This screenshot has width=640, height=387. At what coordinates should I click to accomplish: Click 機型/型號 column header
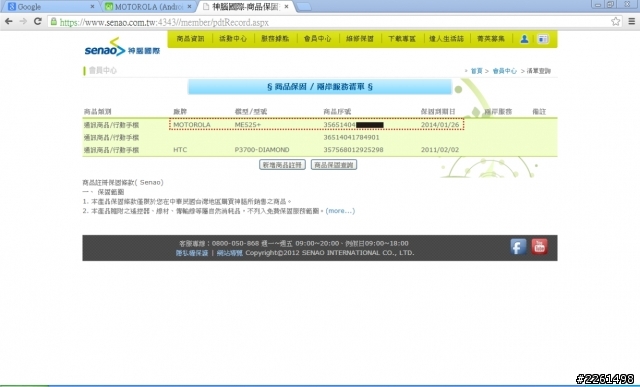pos(251,111)
